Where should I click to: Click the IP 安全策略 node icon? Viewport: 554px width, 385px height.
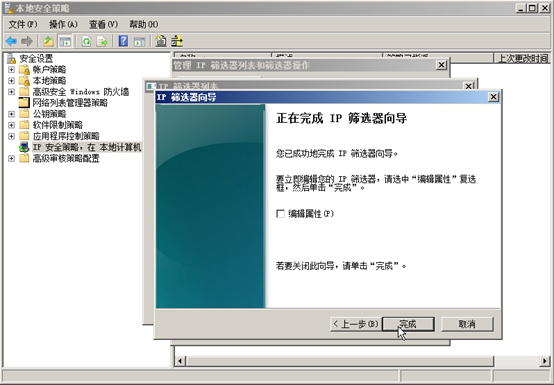pos(24,147)
